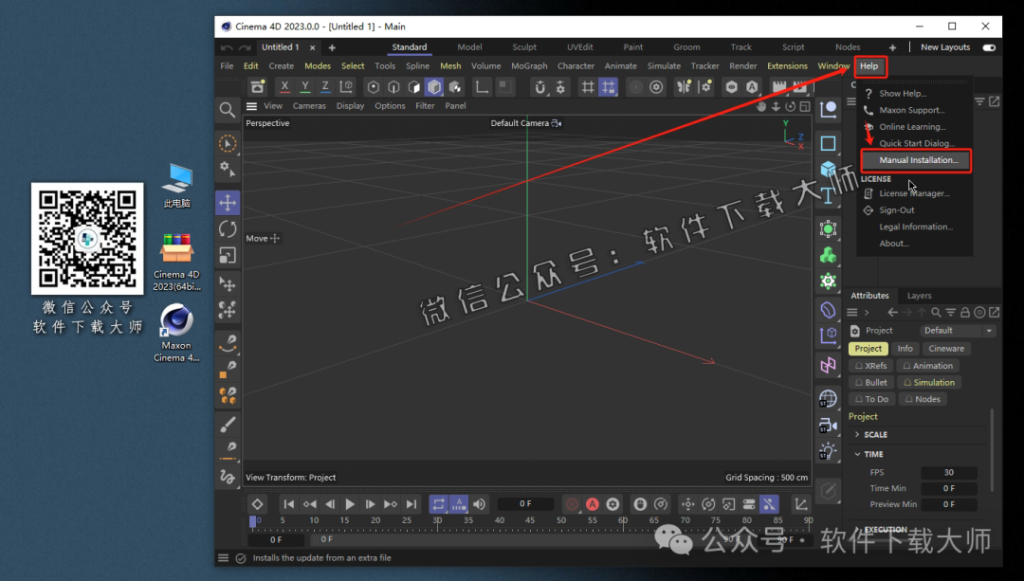Click the Undo arrow icon
The height and width of the screenshot is (581, 1024).
[x=227, y=47]
